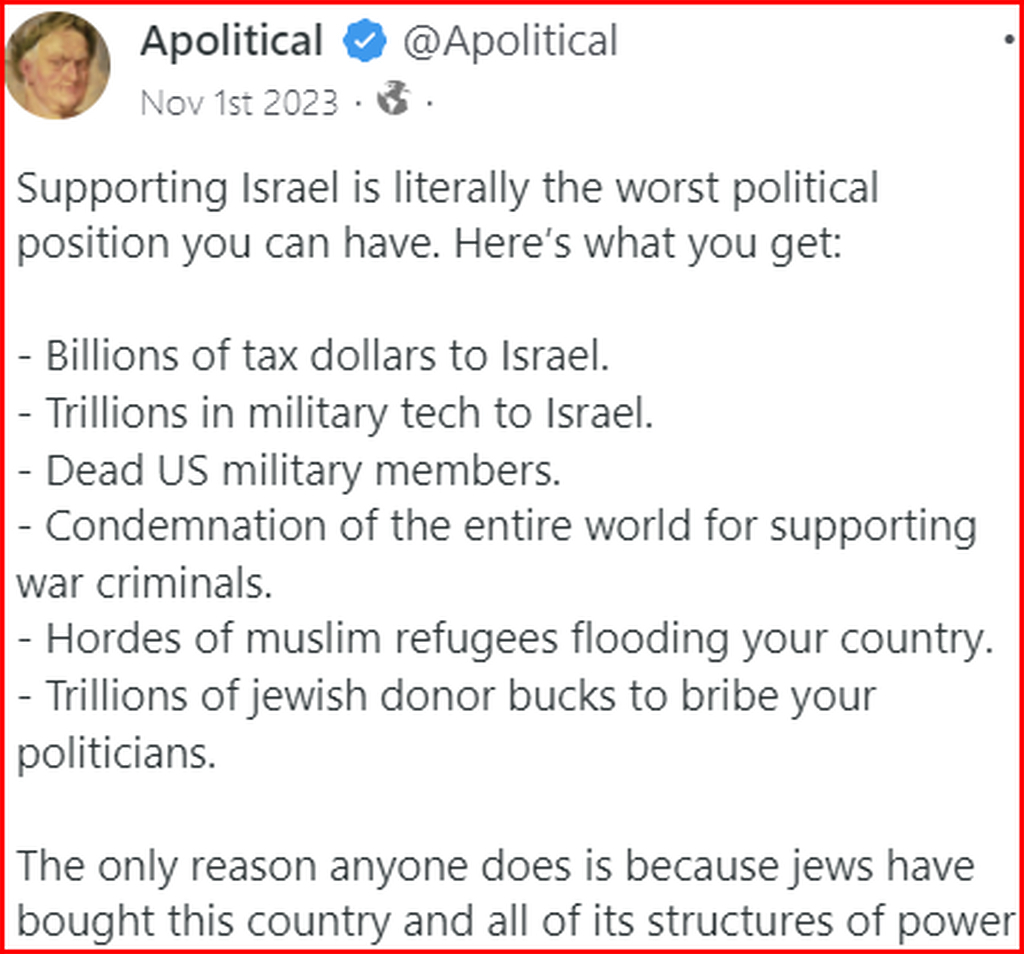1024x954 pixels.
Task: Click the @Apolitical handle
Action: coord(510,42)
